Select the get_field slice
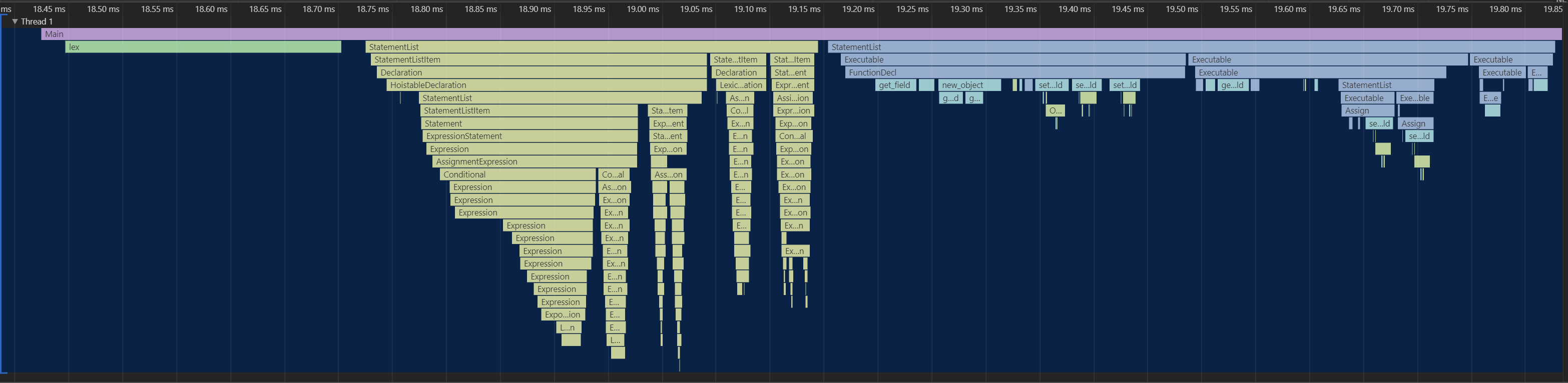This screenshot has width=1568, height=383. tap(895, 85)
